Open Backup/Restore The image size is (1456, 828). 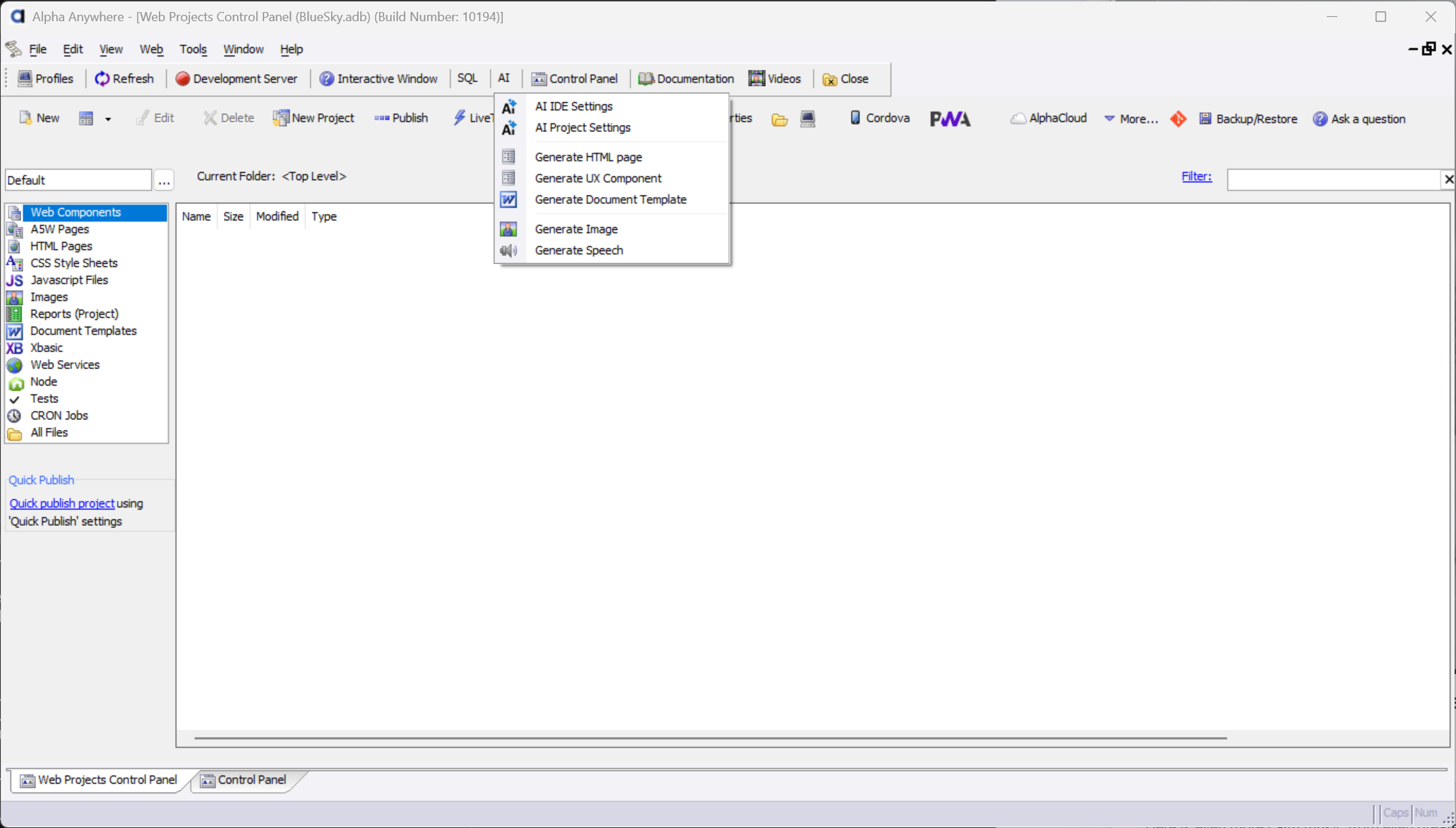click(x=1248, y=119)
